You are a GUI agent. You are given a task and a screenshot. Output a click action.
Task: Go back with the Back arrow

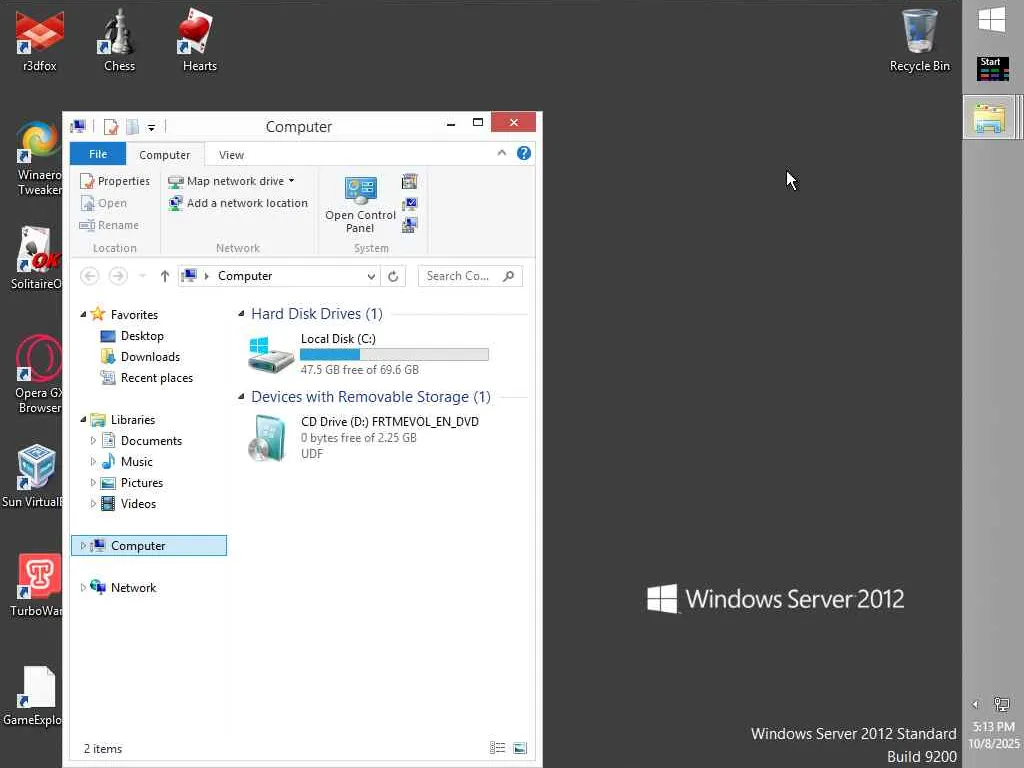tap(89, 276)
